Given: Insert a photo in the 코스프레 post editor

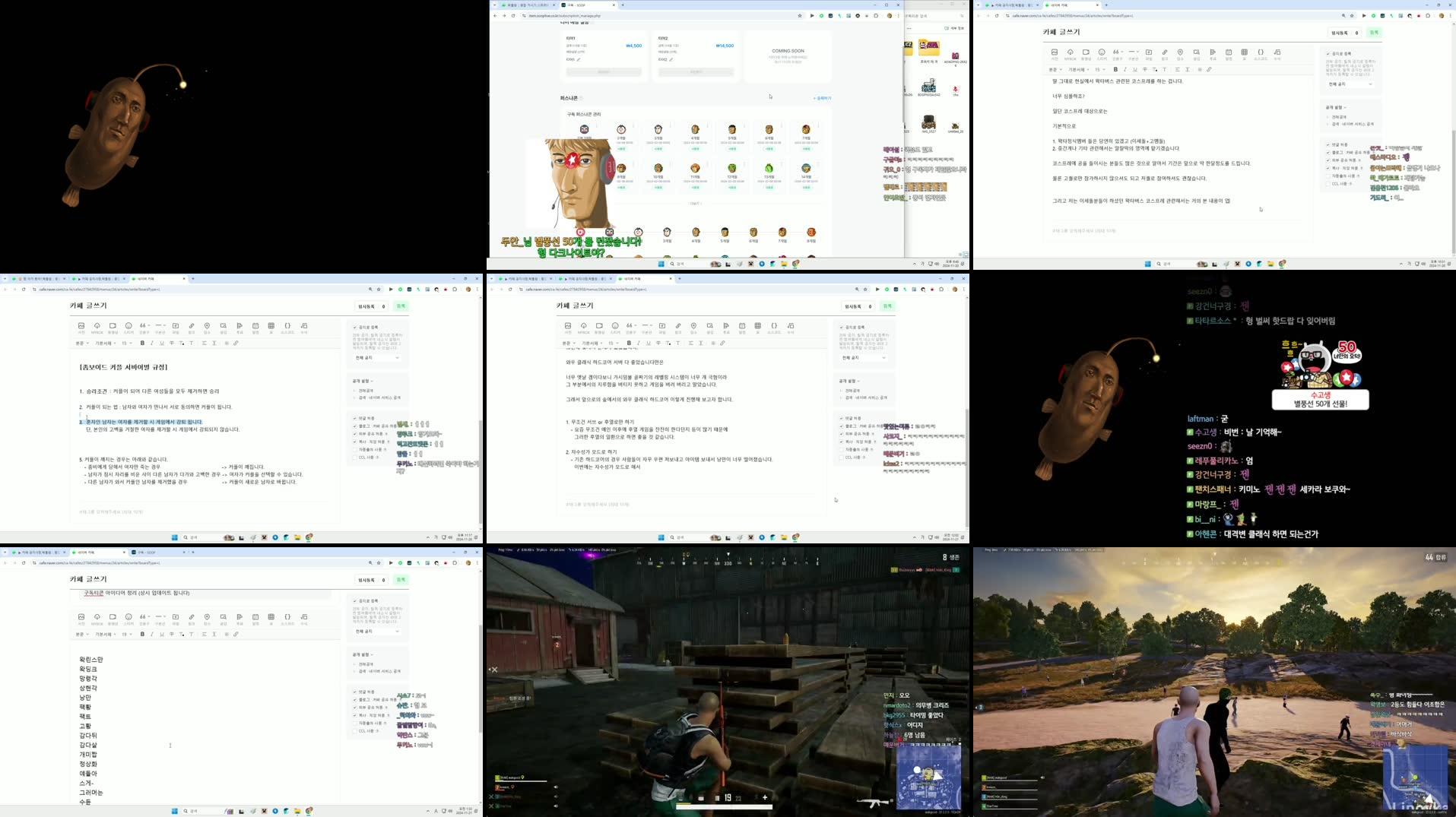Looking at the screenshot, I should click(x=1055, y=54).
